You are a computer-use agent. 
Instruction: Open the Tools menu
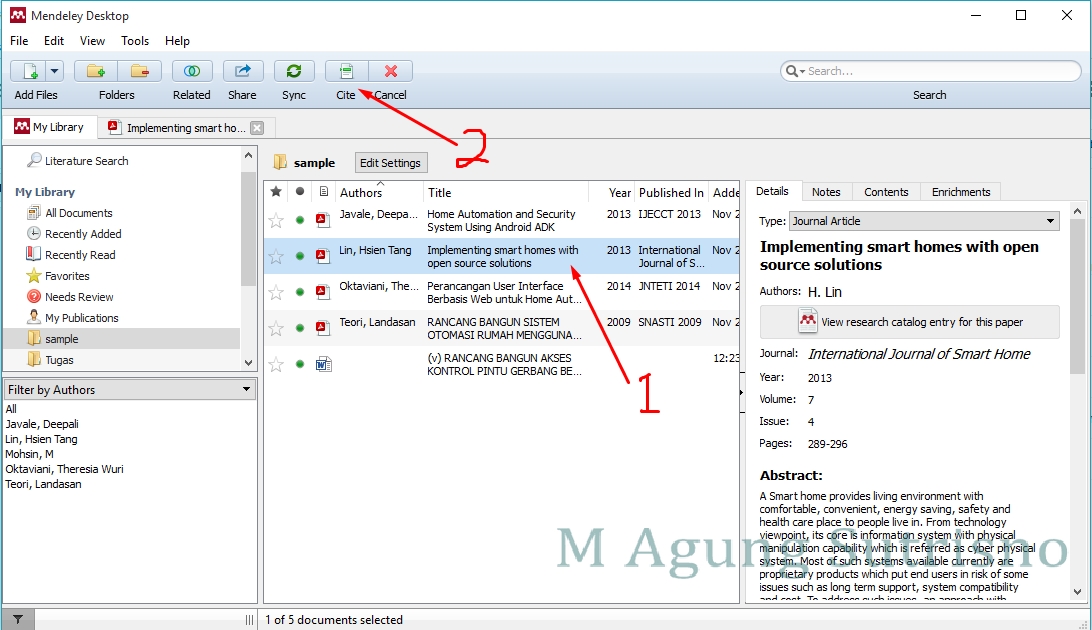(134, 40)
